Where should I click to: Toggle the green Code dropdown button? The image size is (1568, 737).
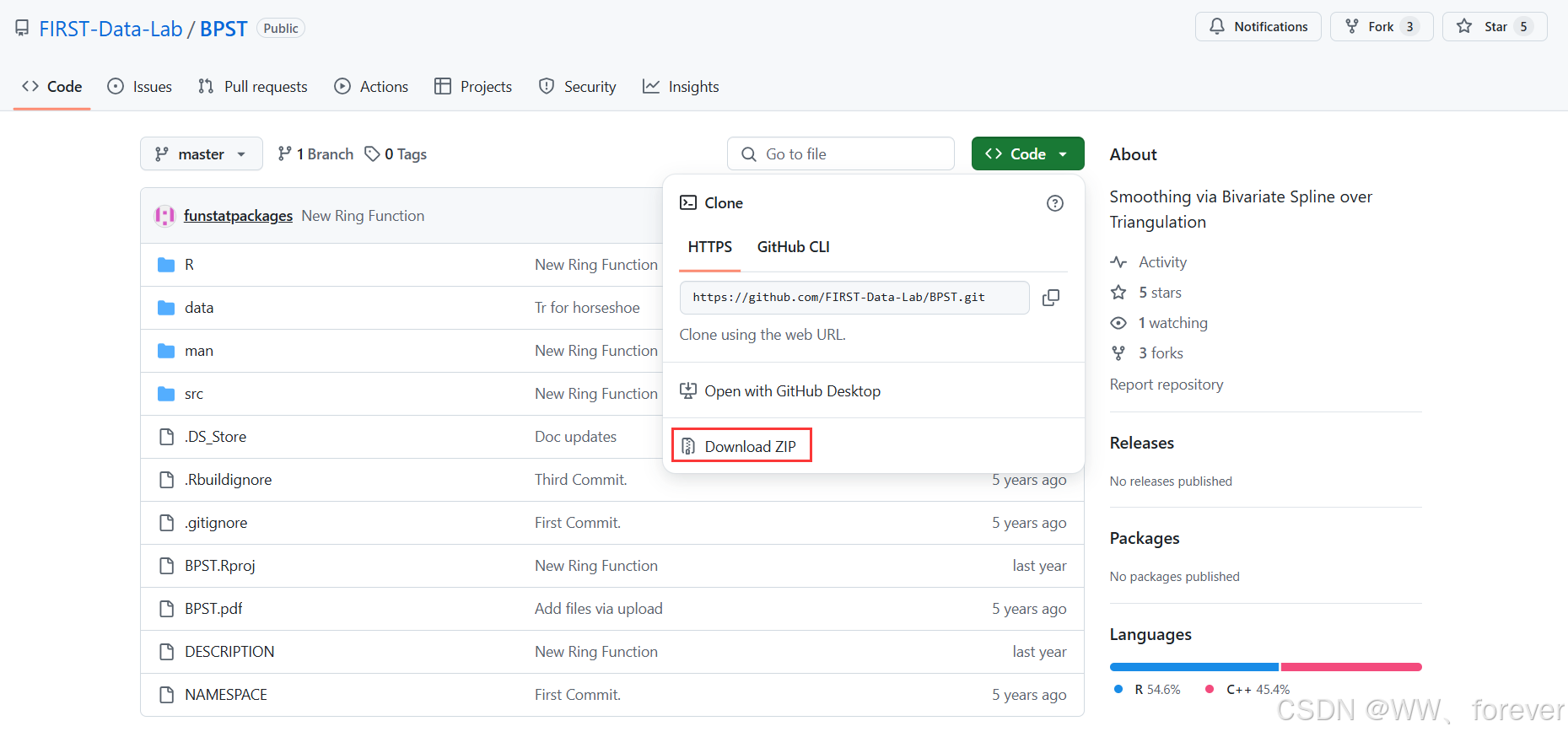point(1027,153)
